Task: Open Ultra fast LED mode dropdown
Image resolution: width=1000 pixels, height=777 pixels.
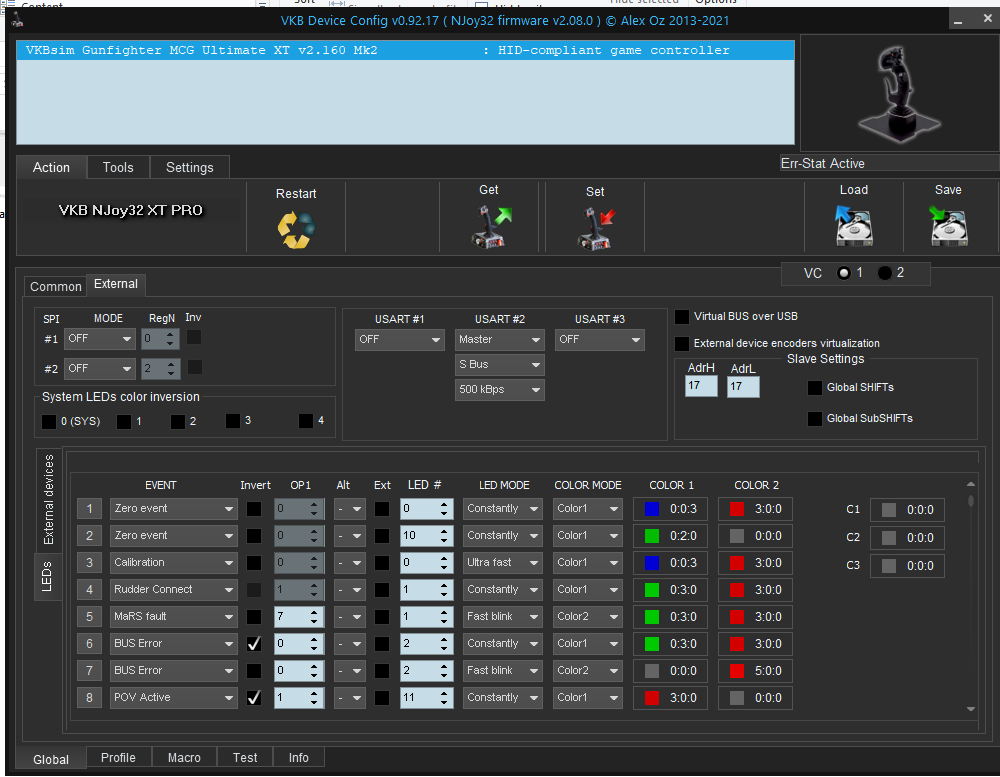Action: [x=503, y=563]
